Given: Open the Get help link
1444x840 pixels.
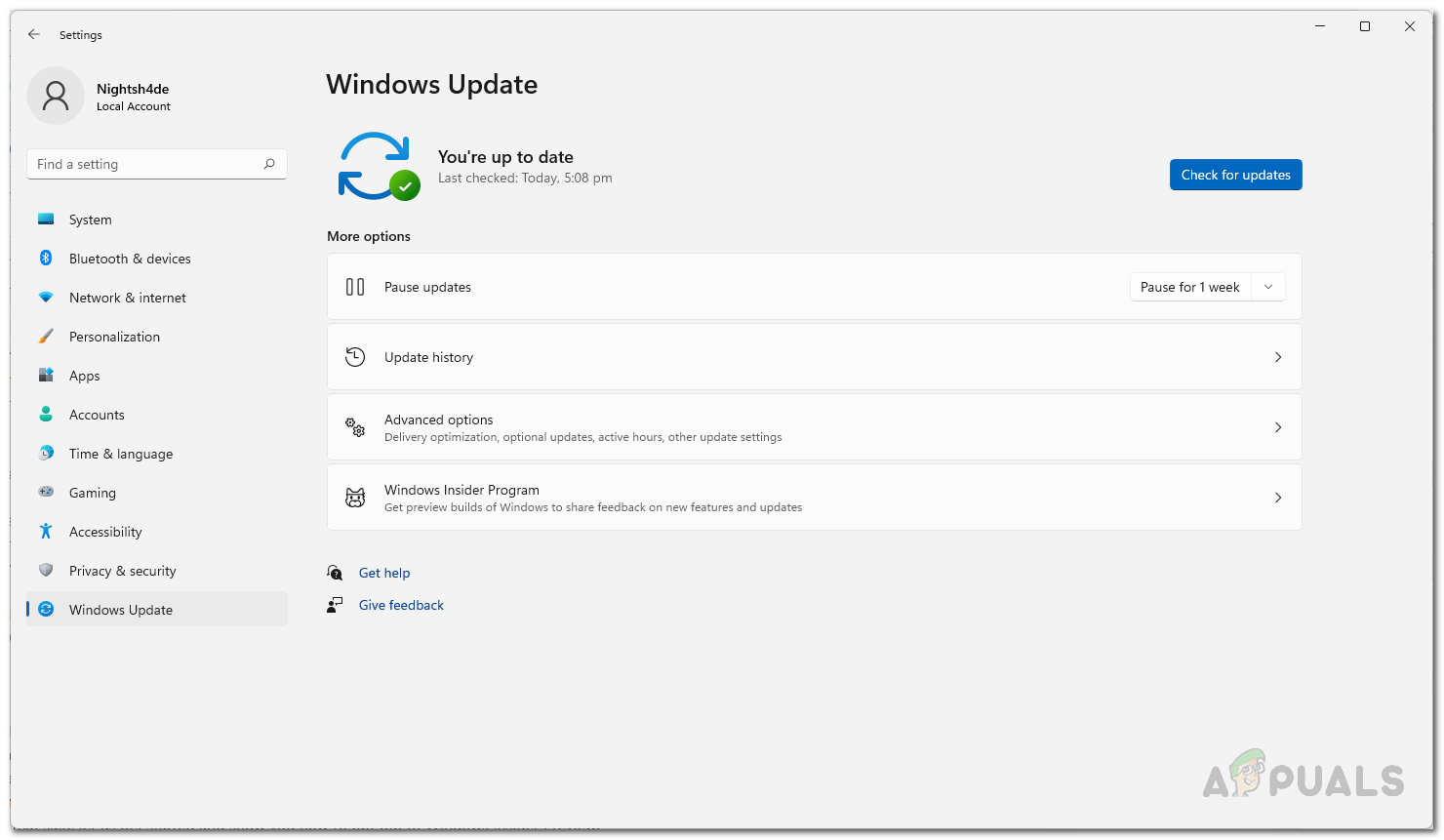Looking at the screenshot, I should click(x=384, y=573).
